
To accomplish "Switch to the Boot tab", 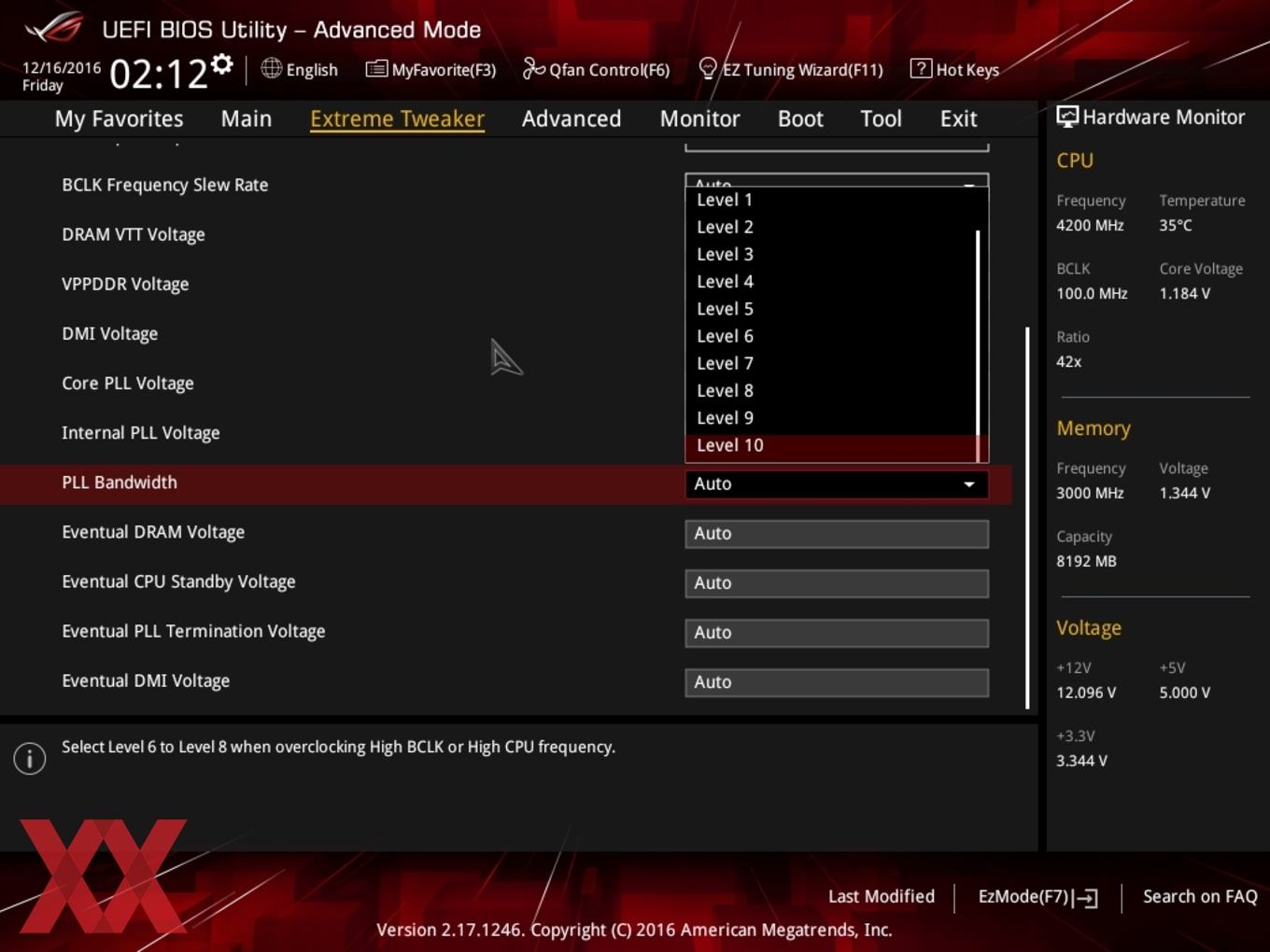I will (800, 119).
